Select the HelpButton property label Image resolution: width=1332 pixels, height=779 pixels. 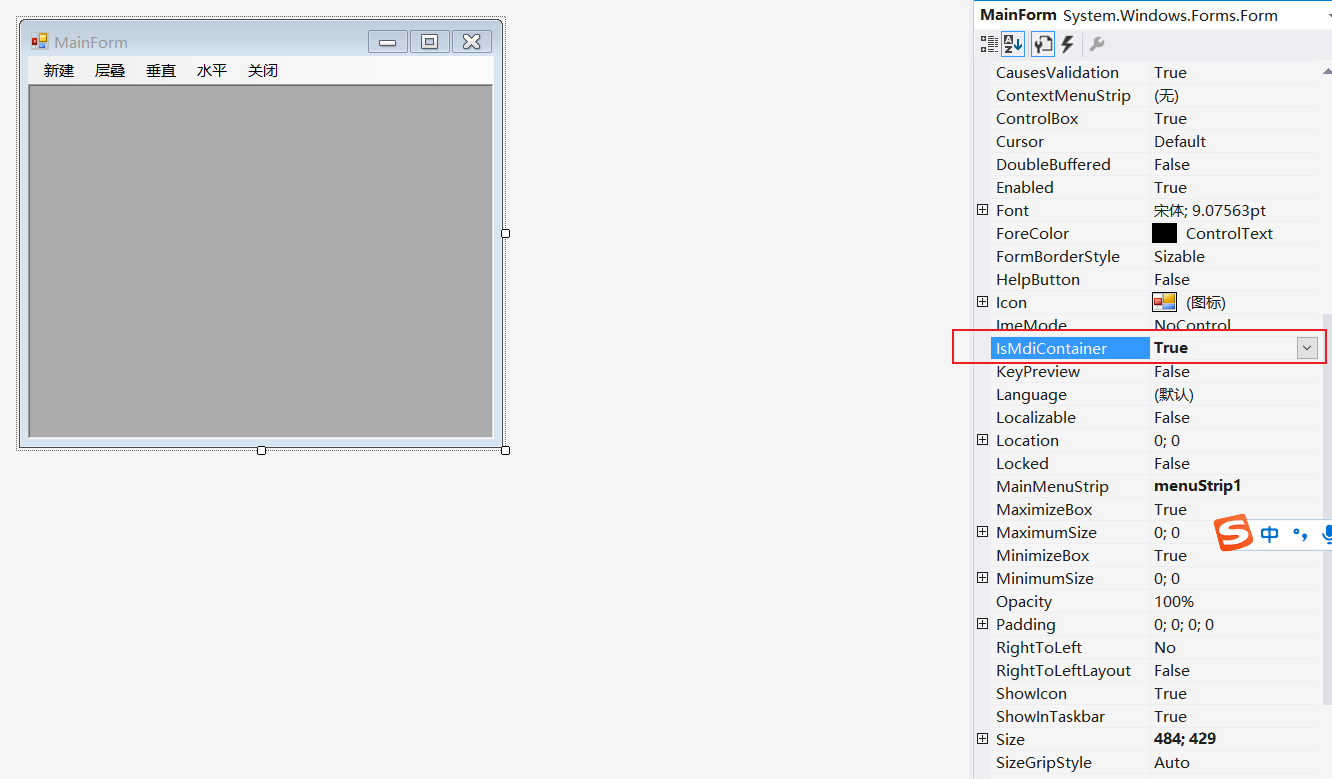pyautogui.click(x=1038, y=279)
